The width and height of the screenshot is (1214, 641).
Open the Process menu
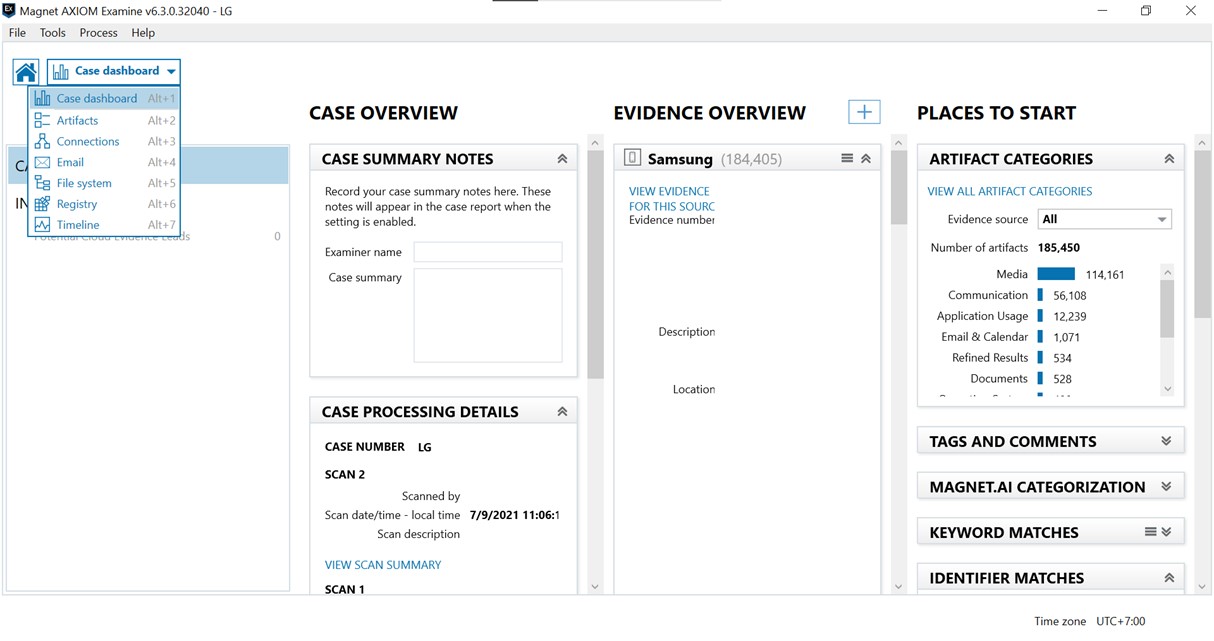point(98,32)
